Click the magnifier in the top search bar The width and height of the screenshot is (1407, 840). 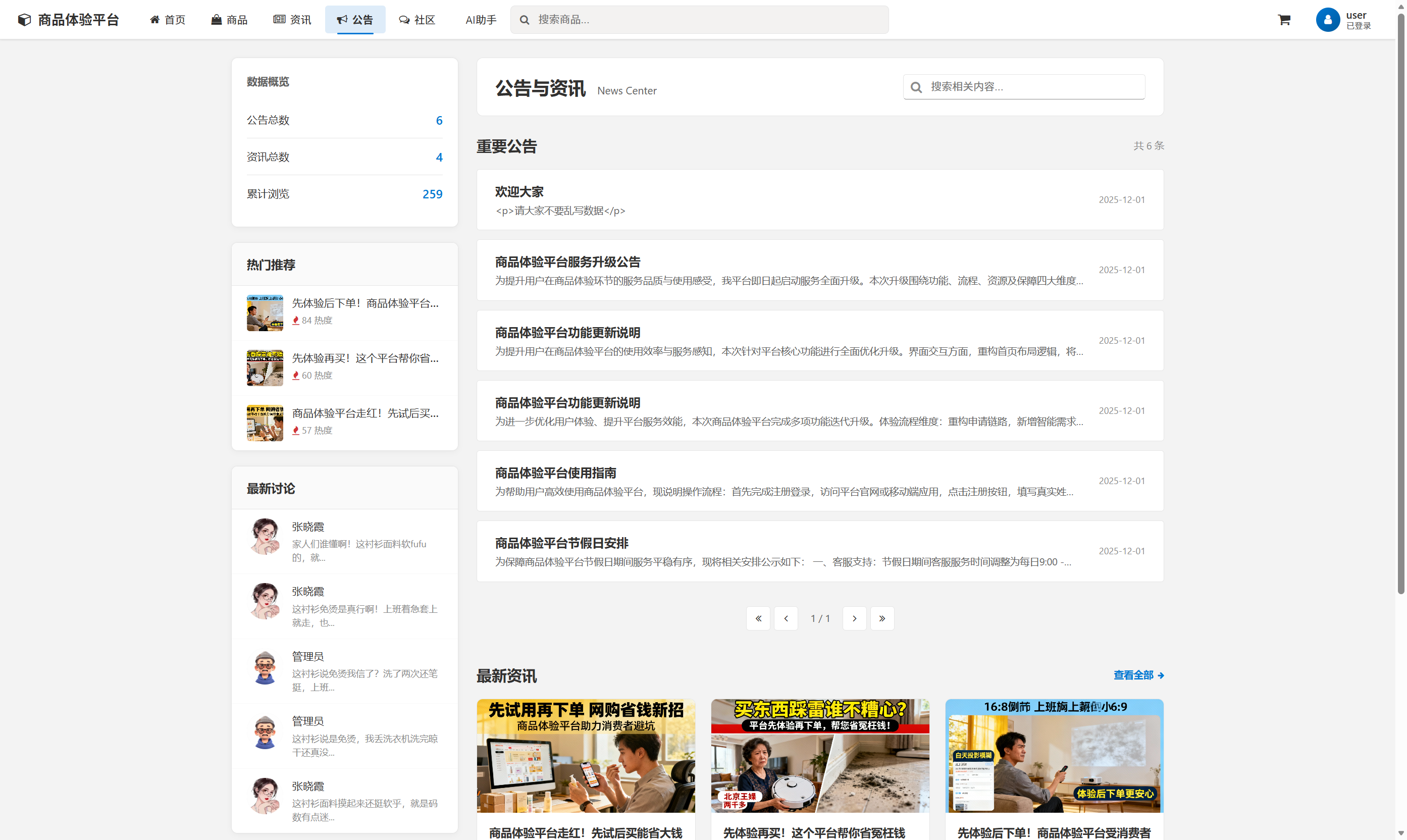tap(524, 19)
